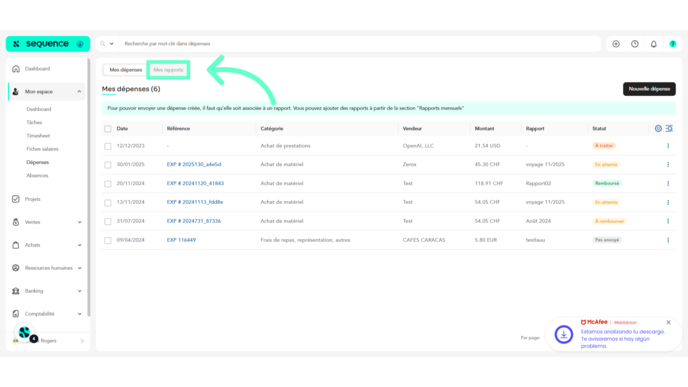
Task: Open the main Dashboard in sidebar
Action: [x=37, y=69]
